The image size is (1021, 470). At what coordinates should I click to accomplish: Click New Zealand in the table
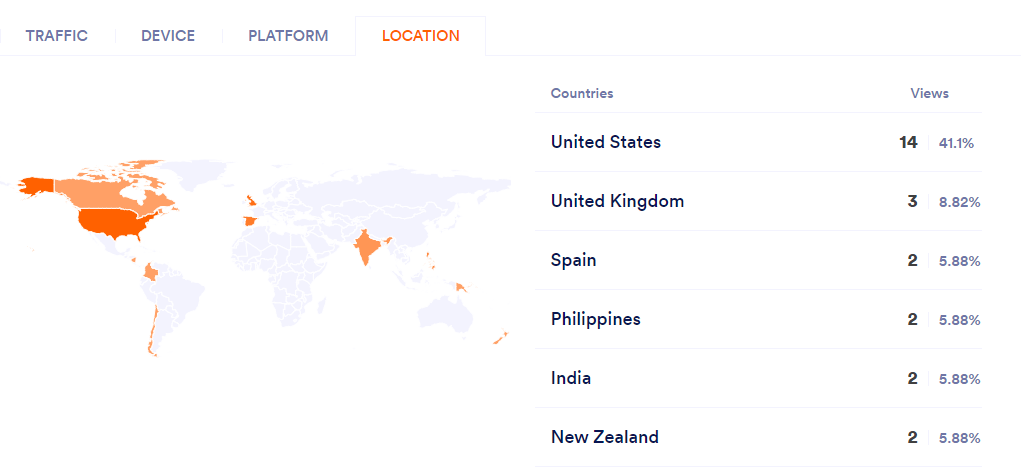pyautogui.click(x=605, y=437)
